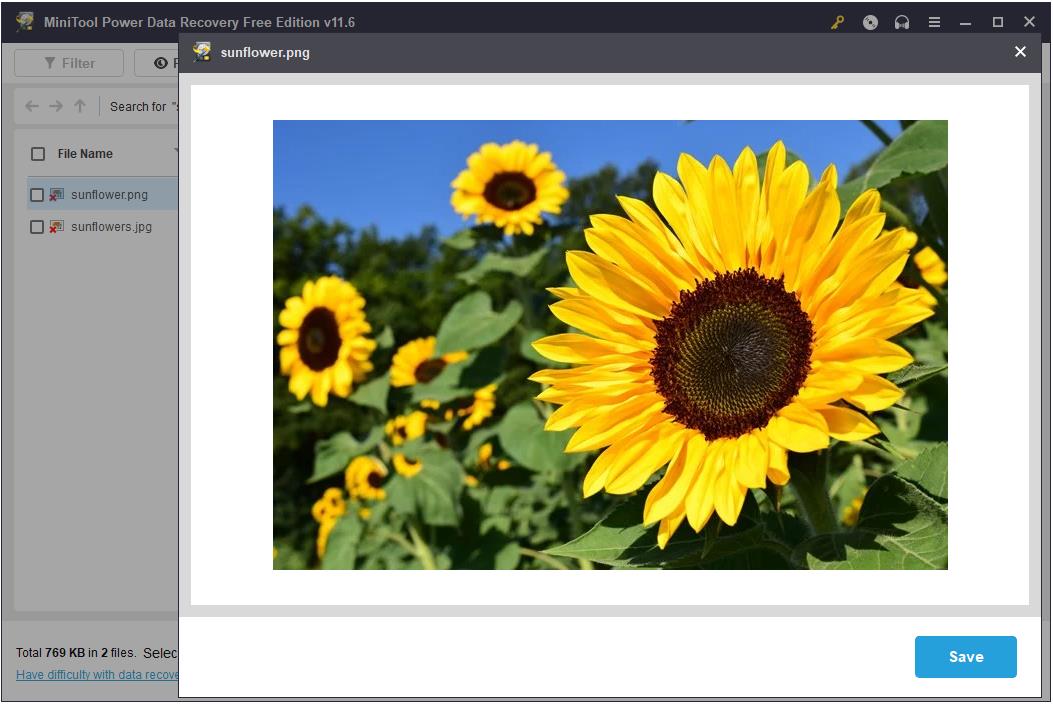1053x704 pixels.
Task: Tick the checkbox next to sunflowers.jpg
Action: coord(37,227)
